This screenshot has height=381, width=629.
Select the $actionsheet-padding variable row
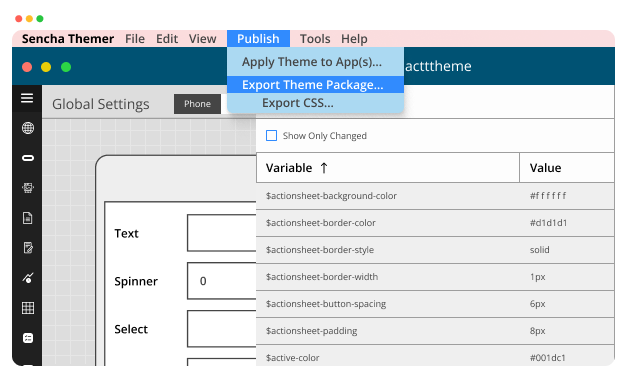pyautogui.click(x=435, y=330)
